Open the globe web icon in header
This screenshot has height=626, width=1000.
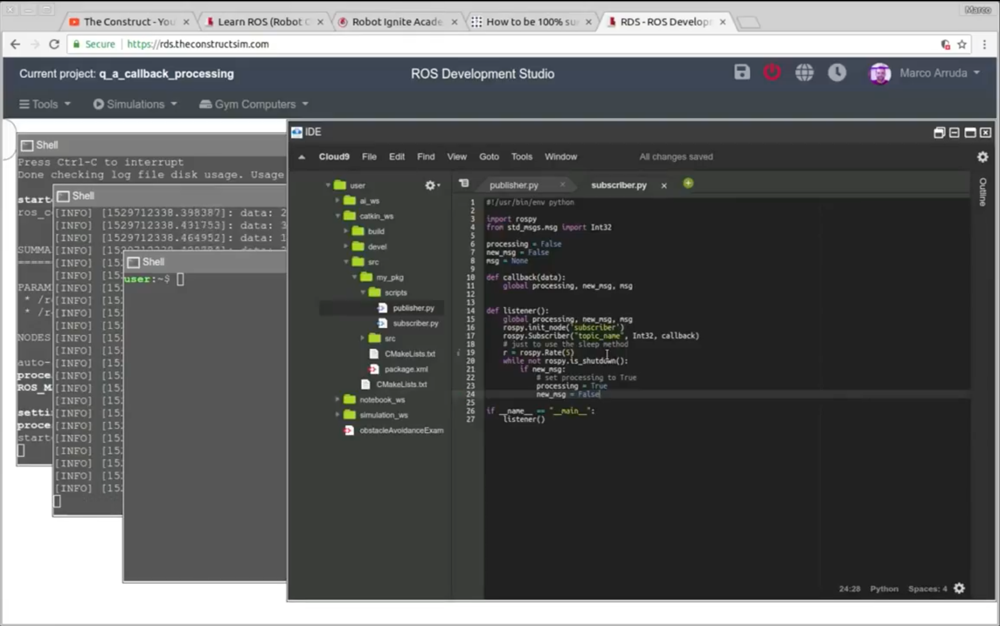coord(804,73)
